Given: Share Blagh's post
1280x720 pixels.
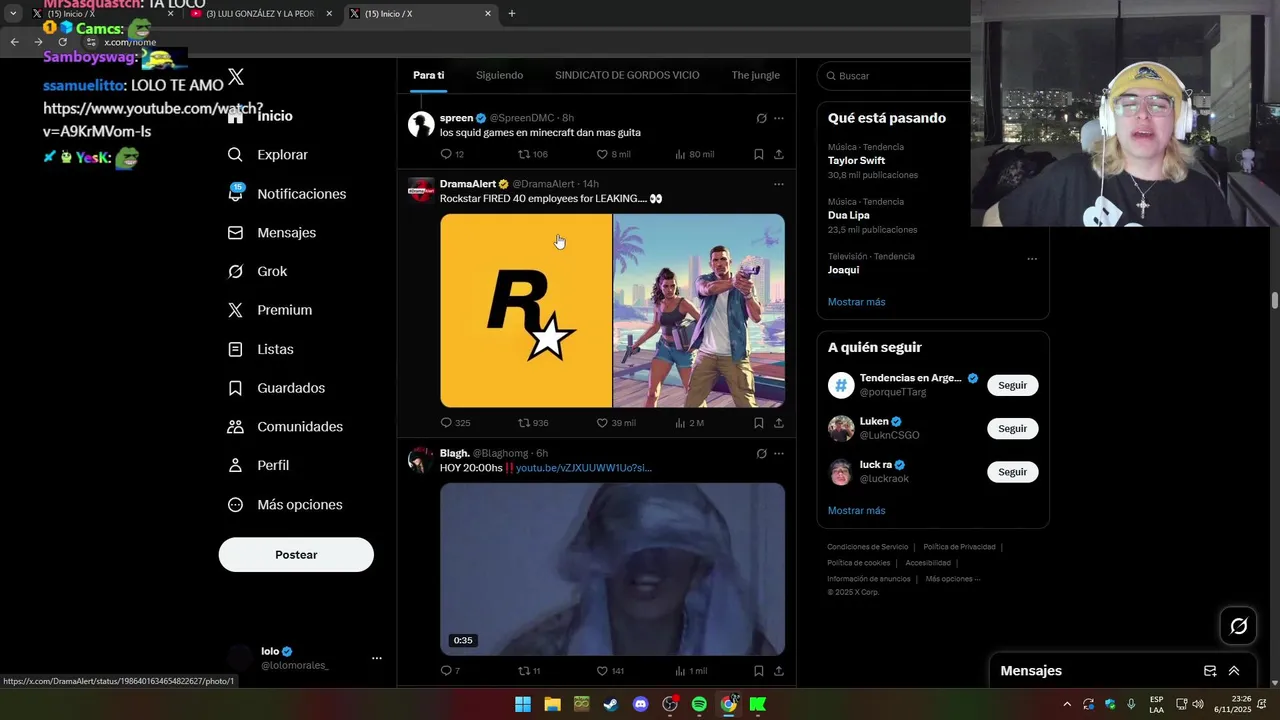Looking at the screenshot, I should click(x=779, y=671).
